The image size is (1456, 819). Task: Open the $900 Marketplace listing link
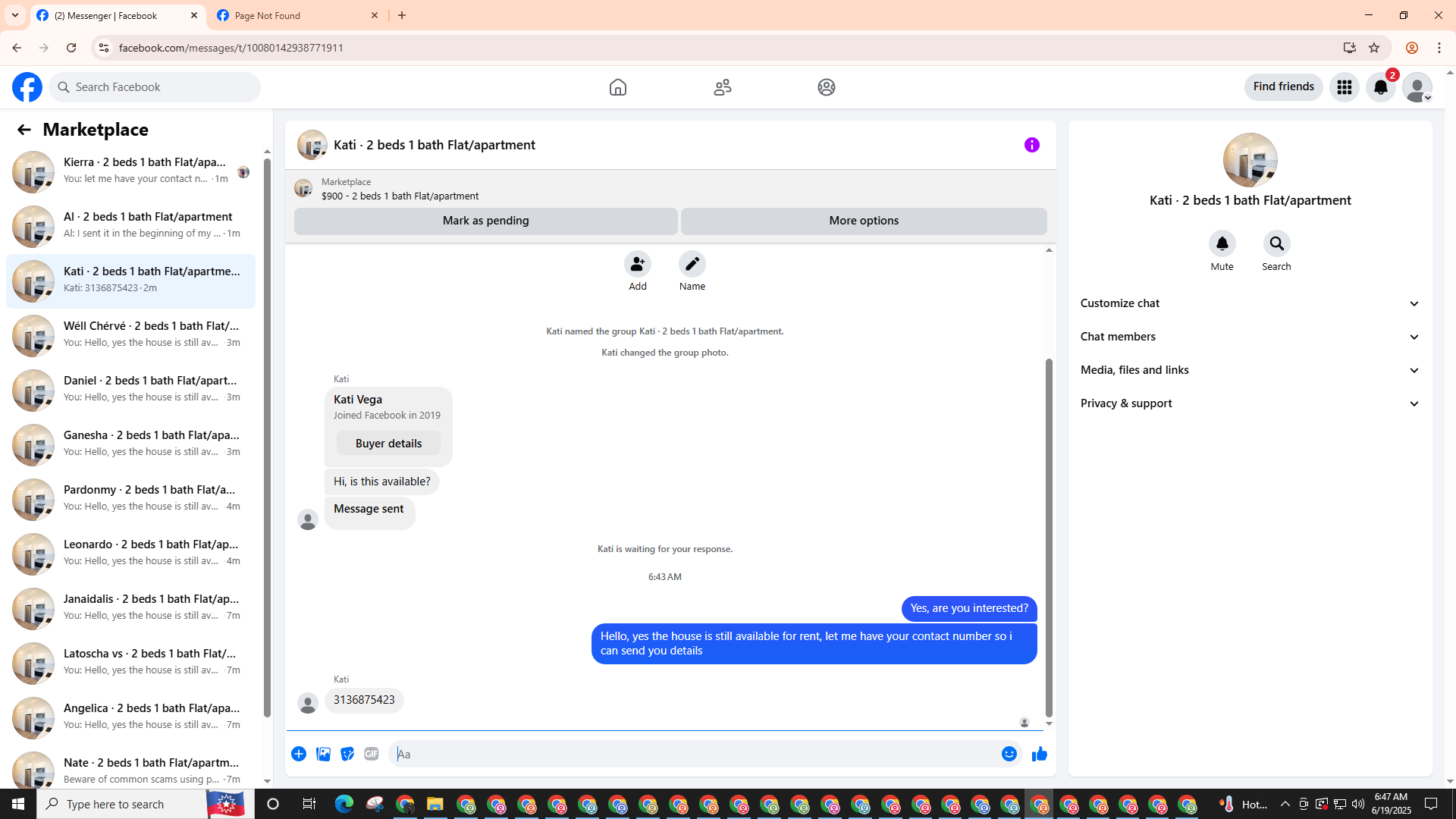click(x=400, y=196)
